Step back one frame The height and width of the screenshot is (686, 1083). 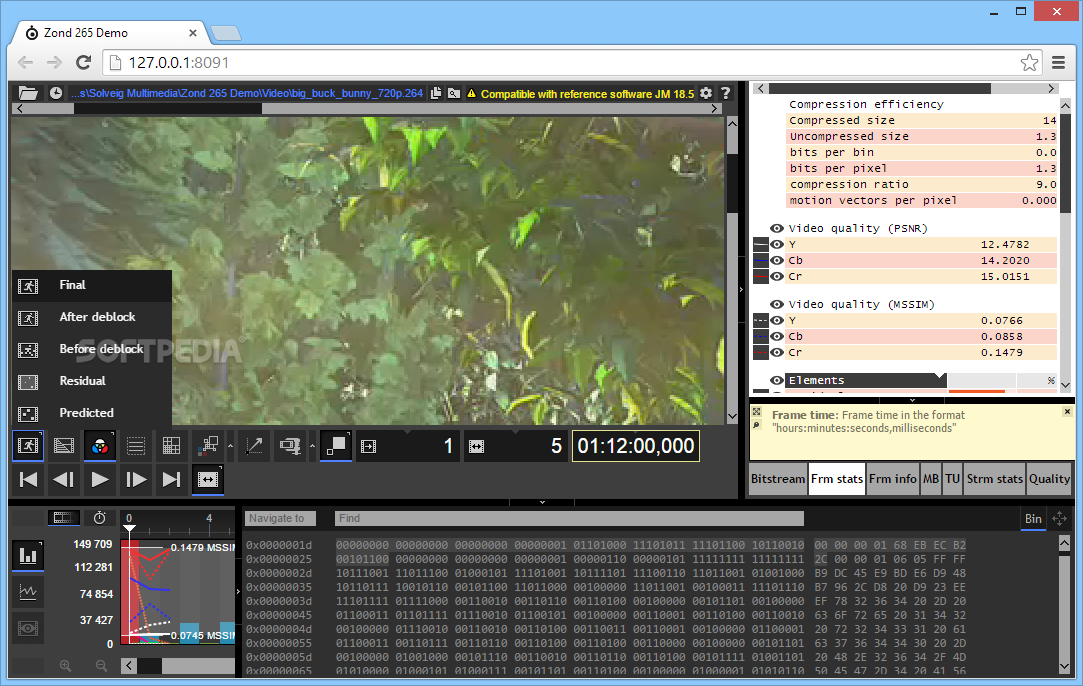pos(64,479)
